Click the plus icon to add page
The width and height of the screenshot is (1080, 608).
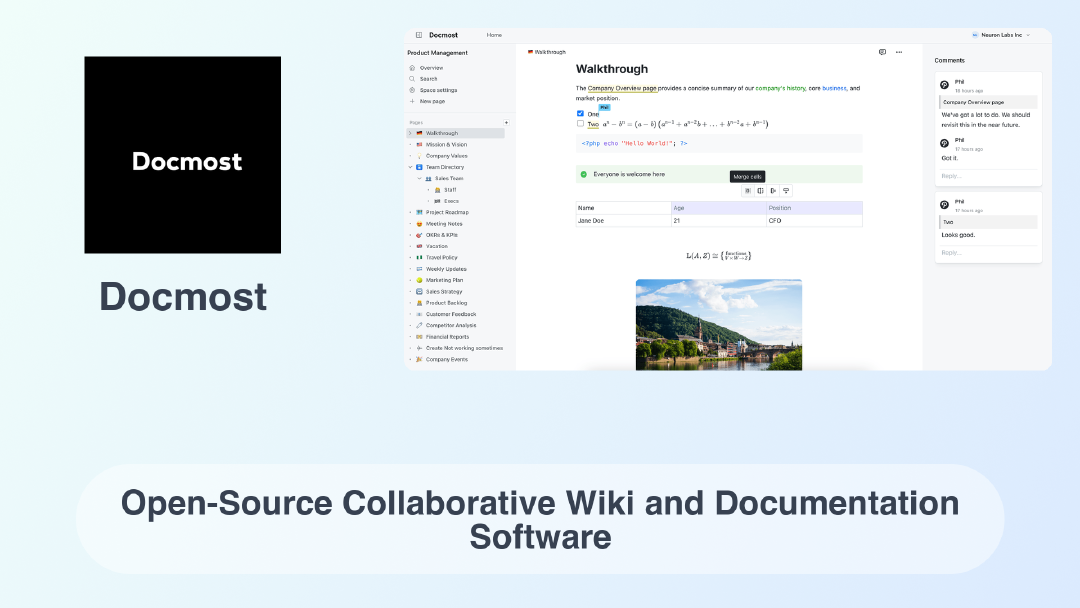click(506, 122)
